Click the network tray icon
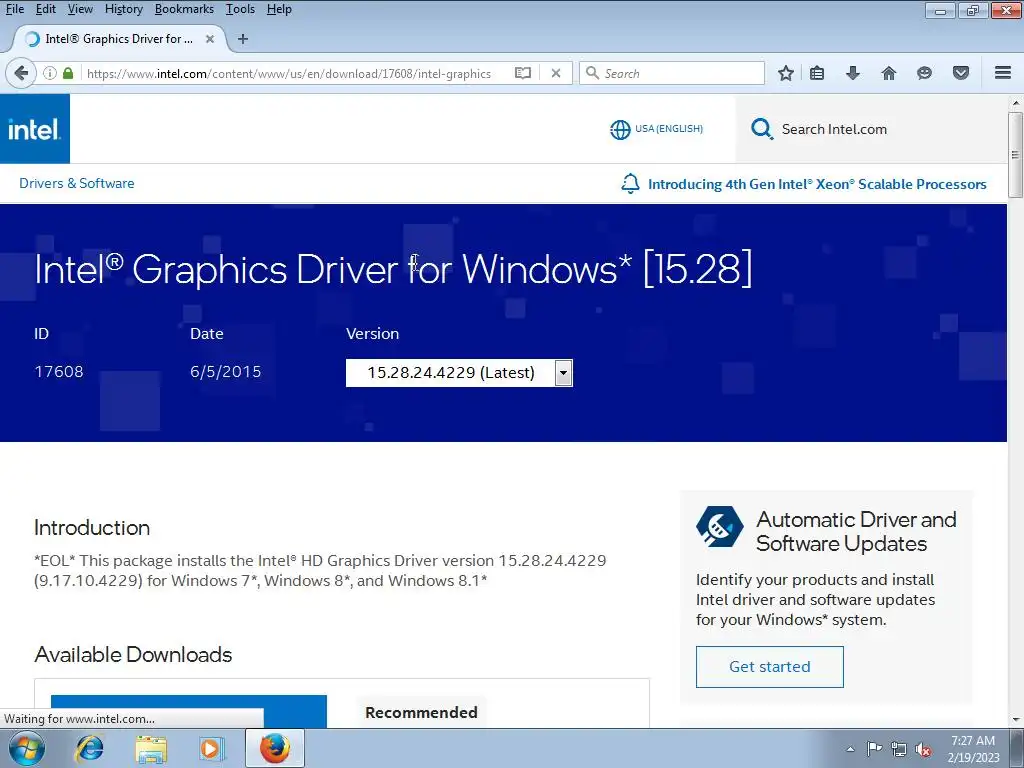Screen dimensions: 1024x768 [x=899, y=749]
